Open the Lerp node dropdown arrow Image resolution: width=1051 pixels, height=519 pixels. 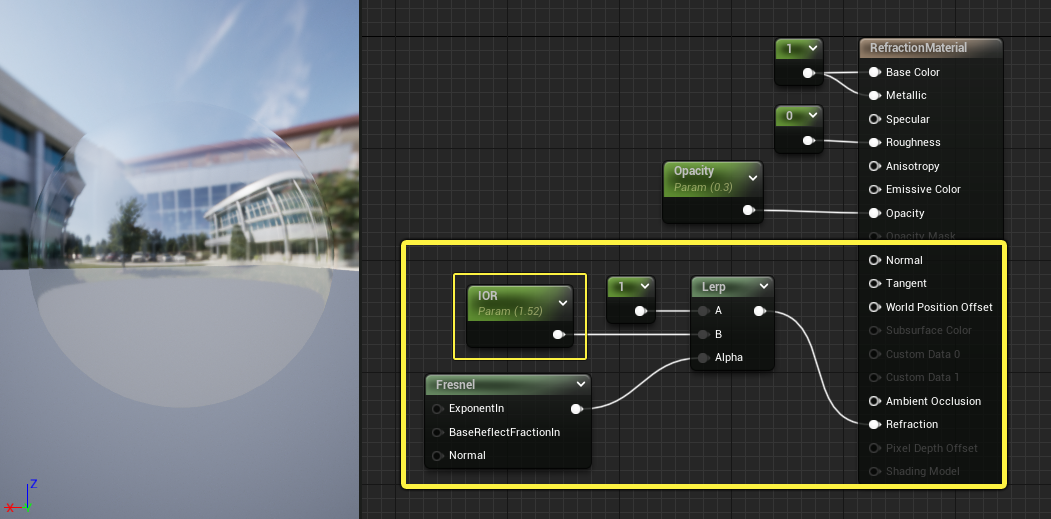763,287
